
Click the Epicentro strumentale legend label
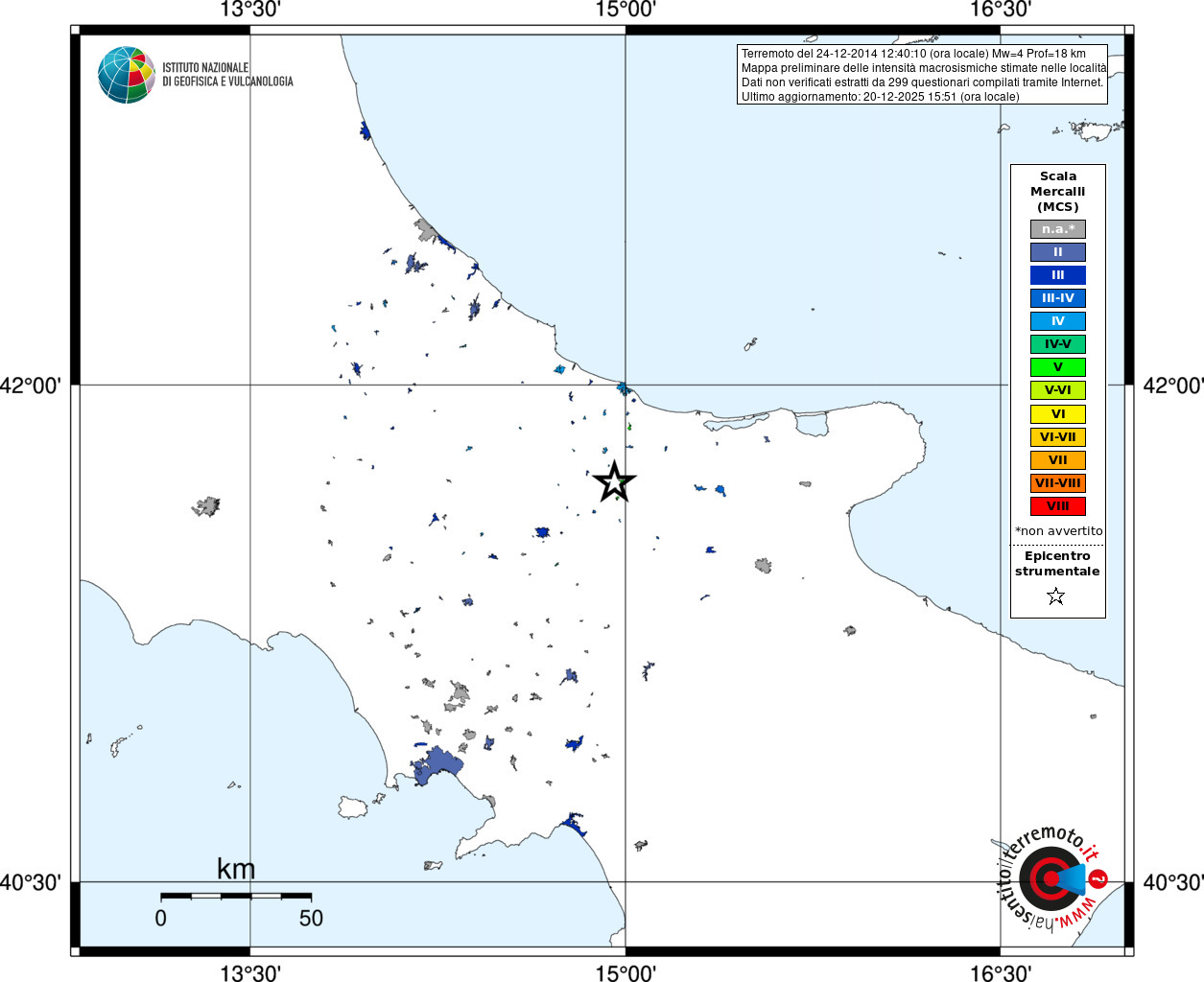pyautogui.click(x=1057, y=563)
